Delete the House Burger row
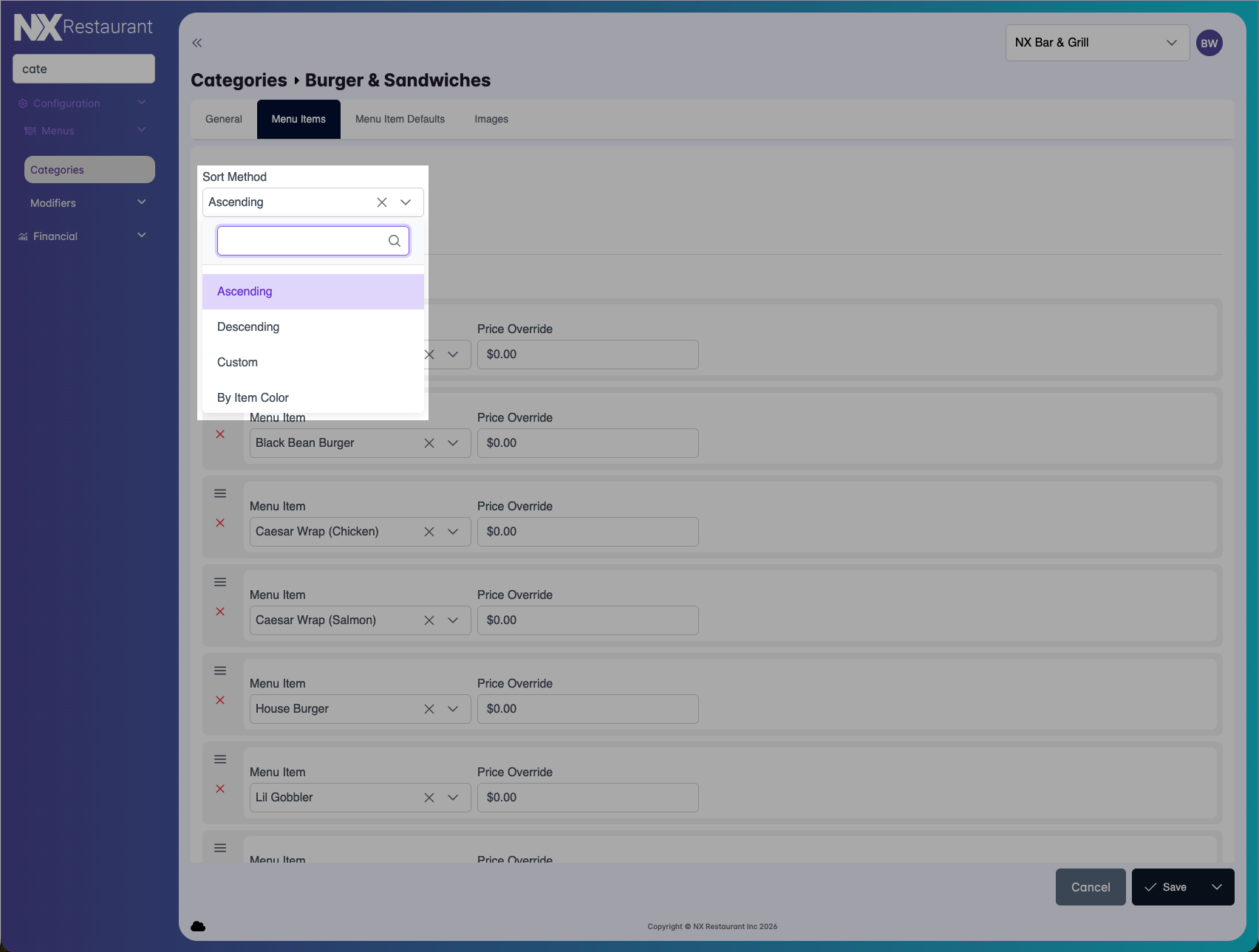 coord(220,700)
